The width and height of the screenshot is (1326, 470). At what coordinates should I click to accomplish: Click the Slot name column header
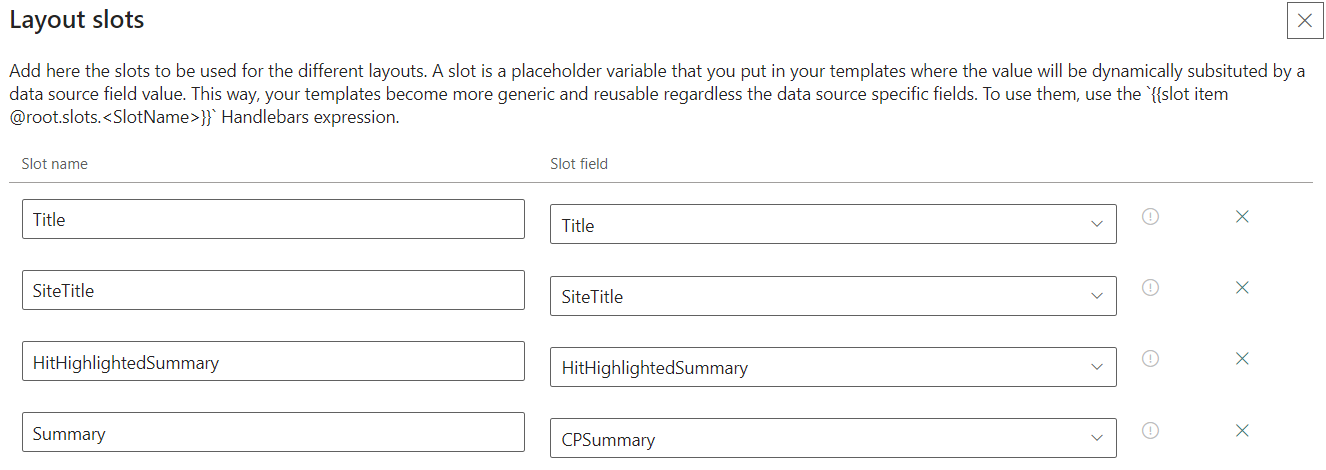[55, 164]
